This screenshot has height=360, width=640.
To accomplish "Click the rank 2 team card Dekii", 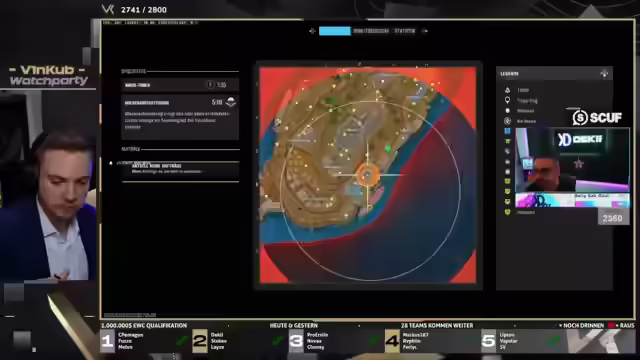I will tap(239, 341).
